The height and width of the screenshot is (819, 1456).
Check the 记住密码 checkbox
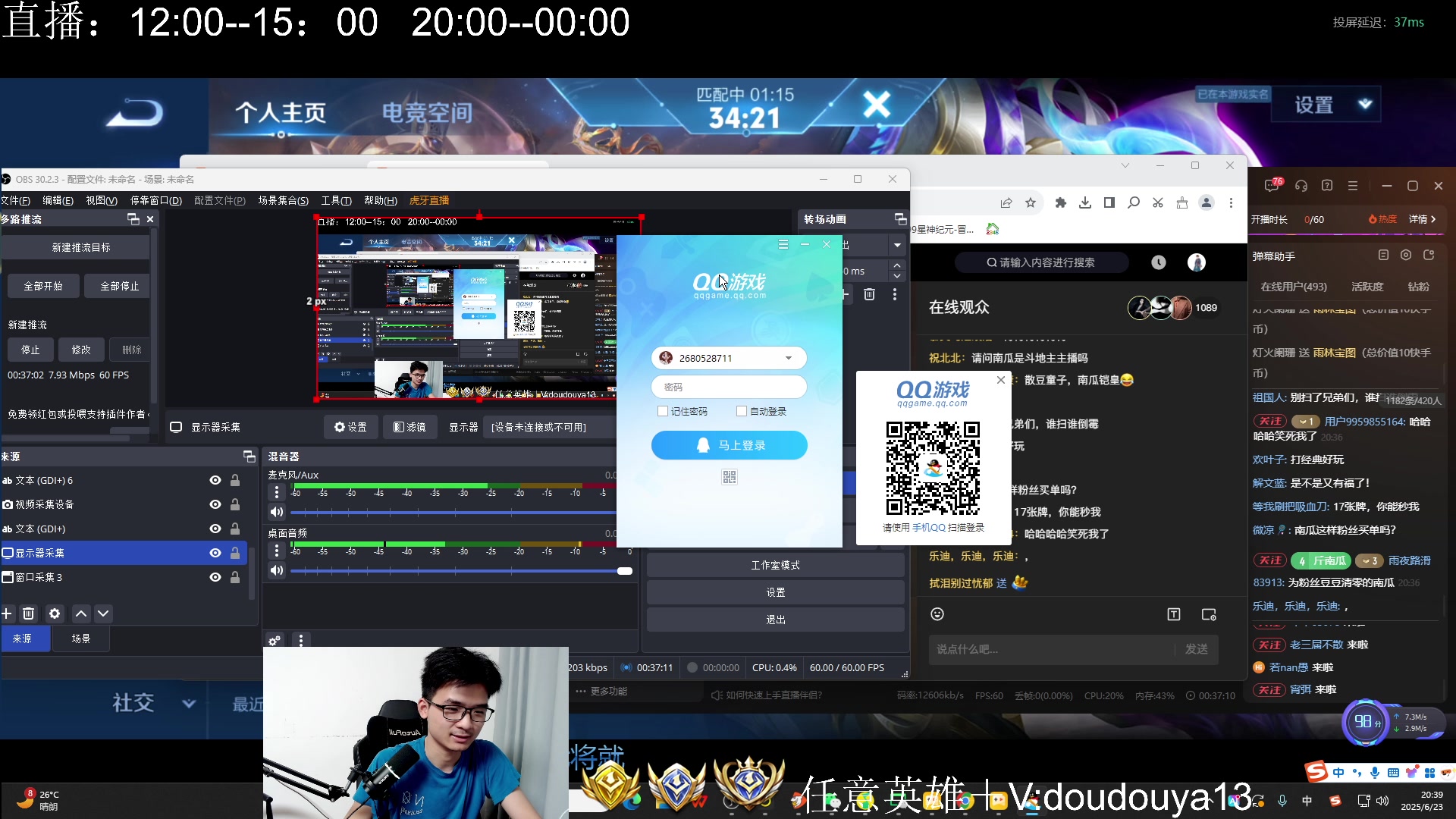point(663,411)
